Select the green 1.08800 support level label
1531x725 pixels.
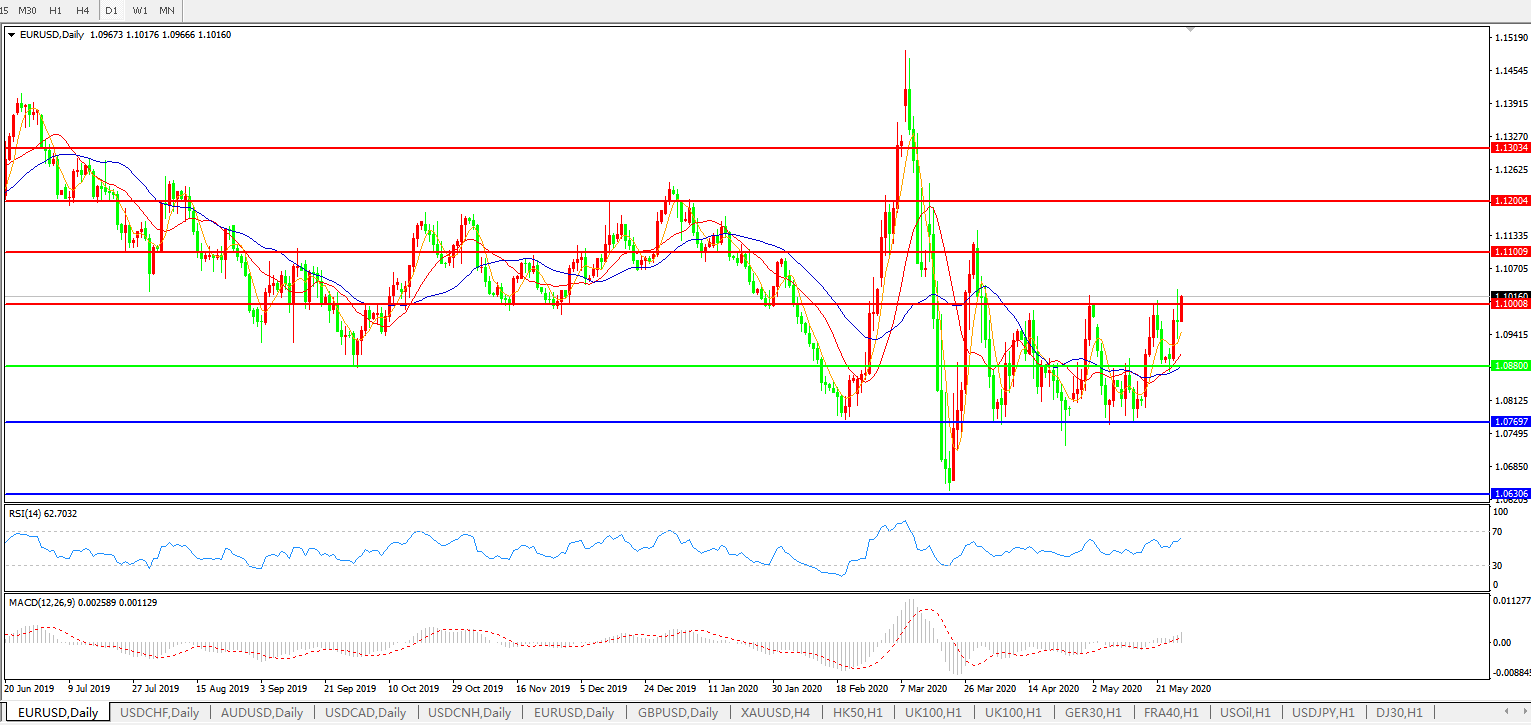tap(1509, 366)
